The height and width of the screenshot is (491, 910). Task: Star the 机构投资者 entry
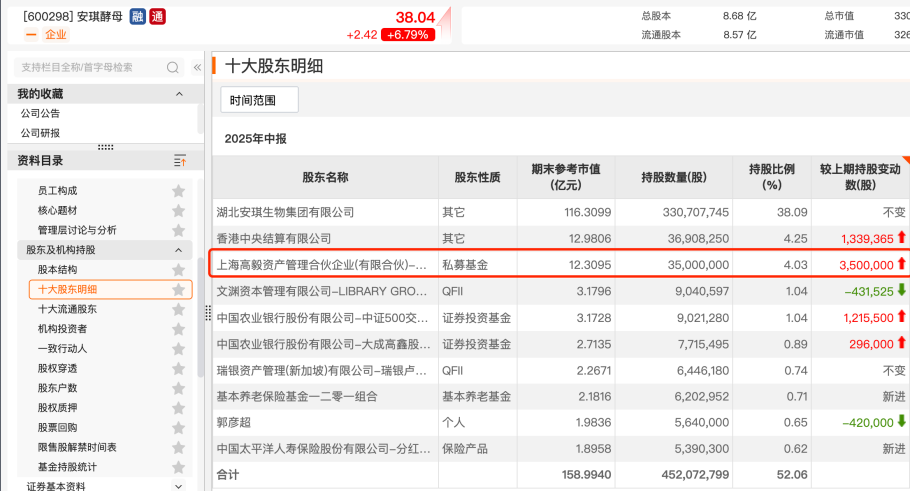click(x=178, y=328)
